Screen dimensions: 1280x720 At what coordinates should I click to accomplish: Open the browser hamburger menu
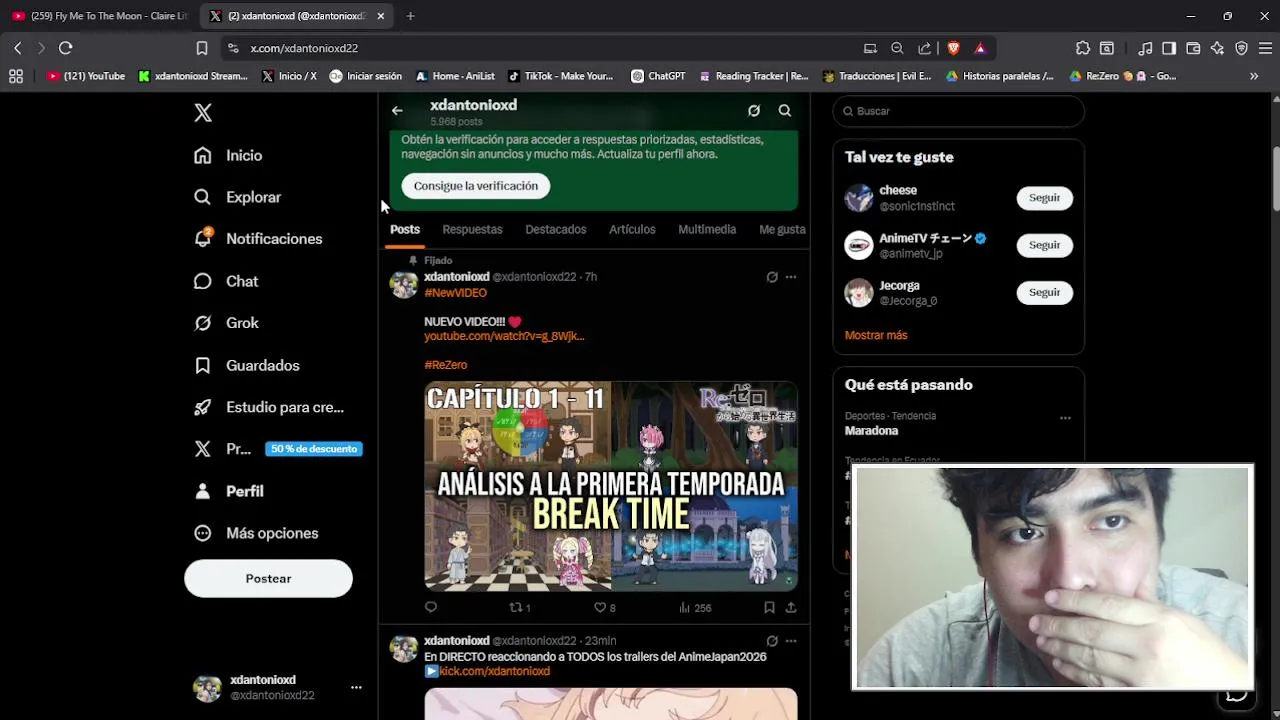coord(1265,48)
